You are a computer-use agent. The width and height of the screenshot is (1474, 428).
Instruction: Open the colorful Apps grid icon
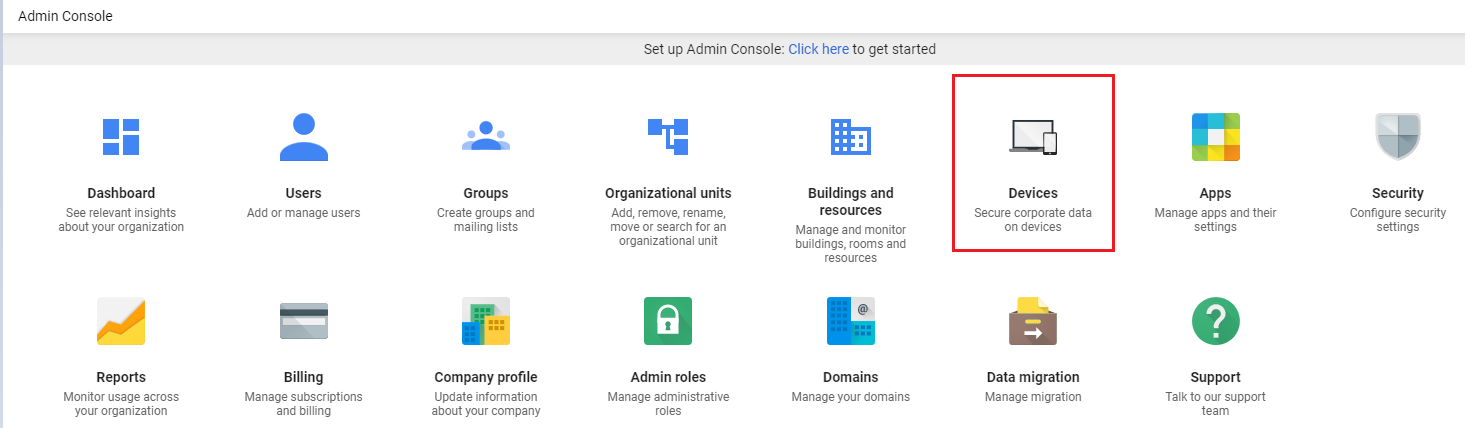coord(1215,137)
